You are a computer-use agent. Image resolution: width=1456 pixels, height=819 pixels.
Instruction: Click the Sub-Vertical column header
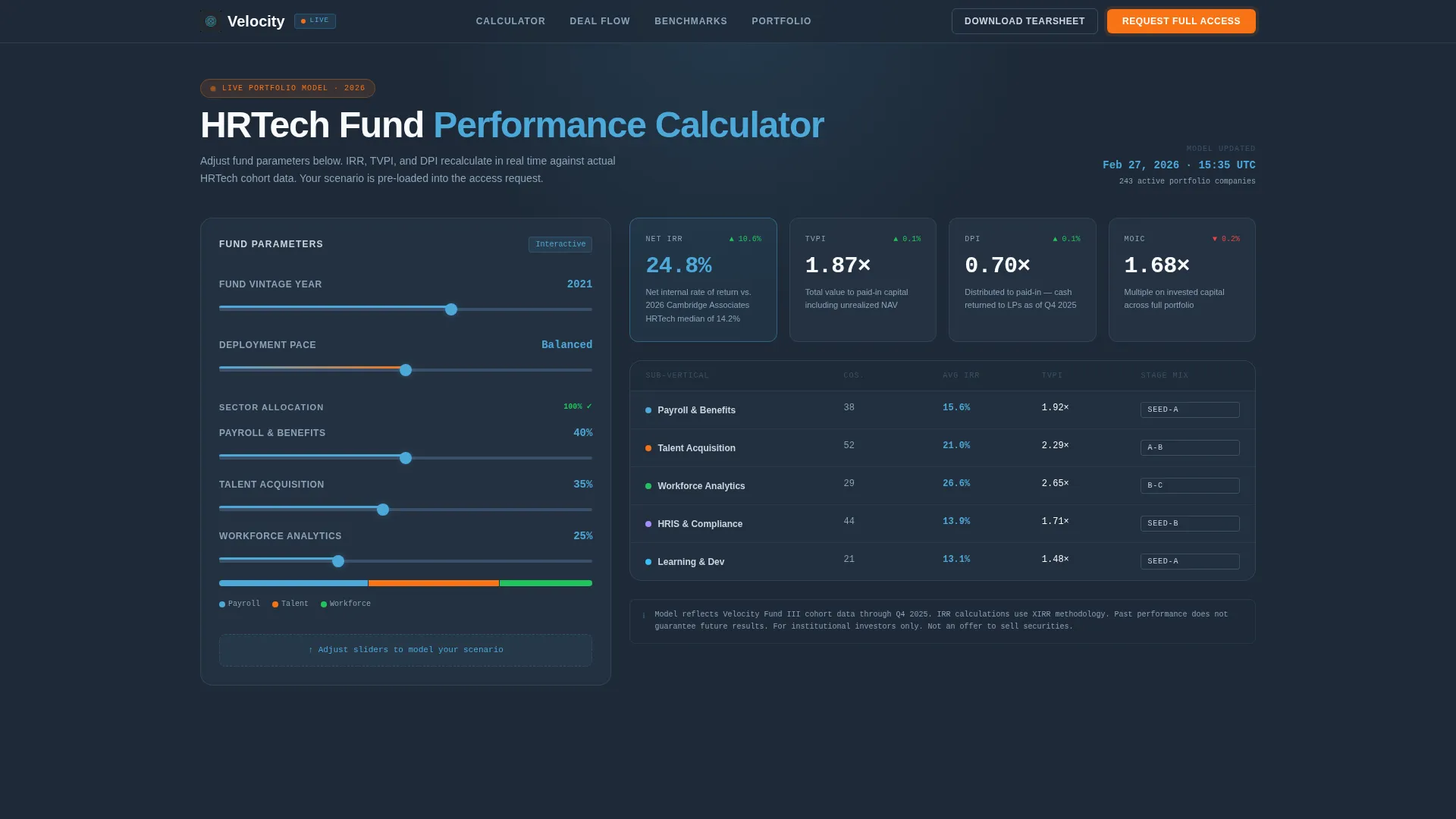click(677, 376)
